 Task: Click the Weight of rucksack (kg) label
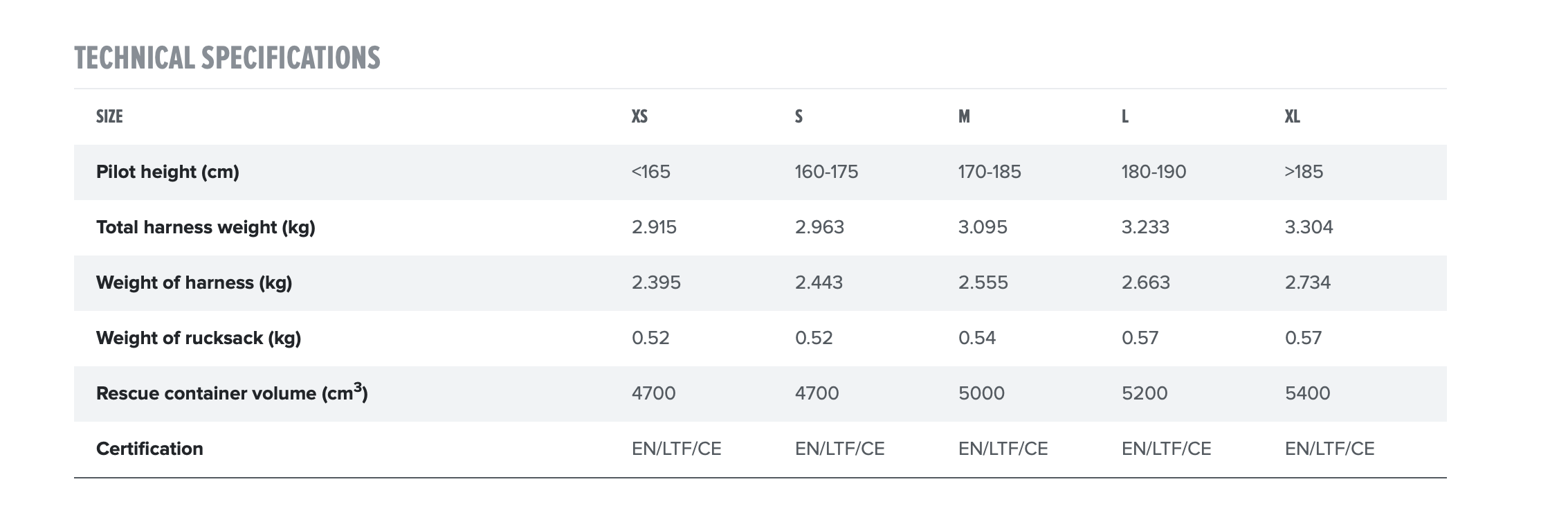[x=199, y=338]
